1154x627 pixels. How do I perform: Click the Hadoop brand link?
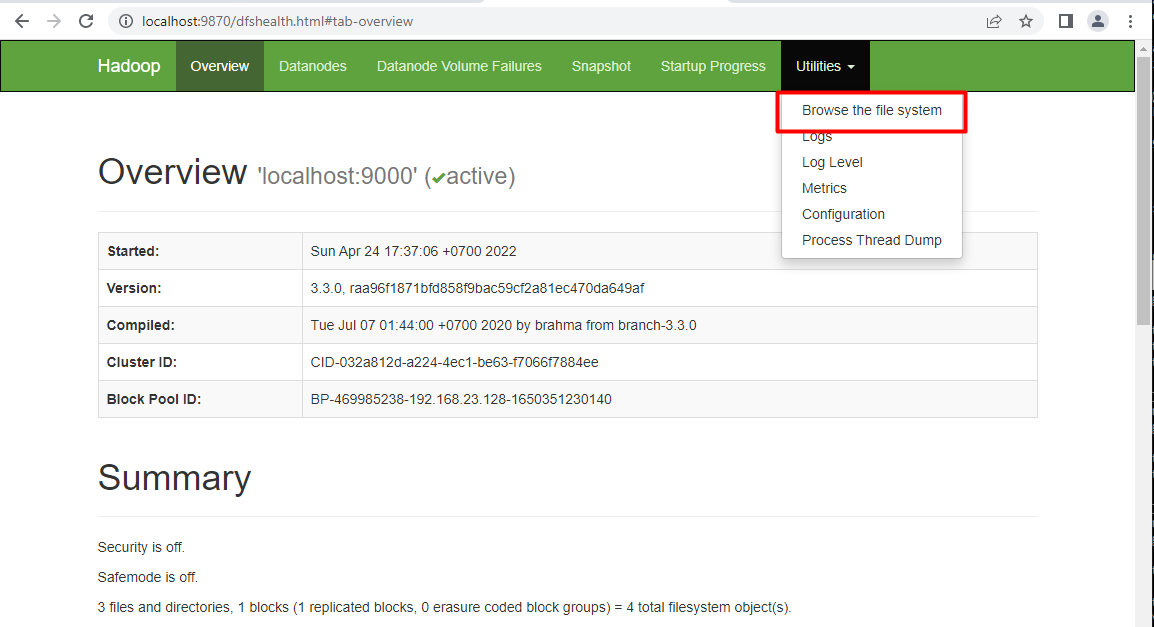click(129, 66)
